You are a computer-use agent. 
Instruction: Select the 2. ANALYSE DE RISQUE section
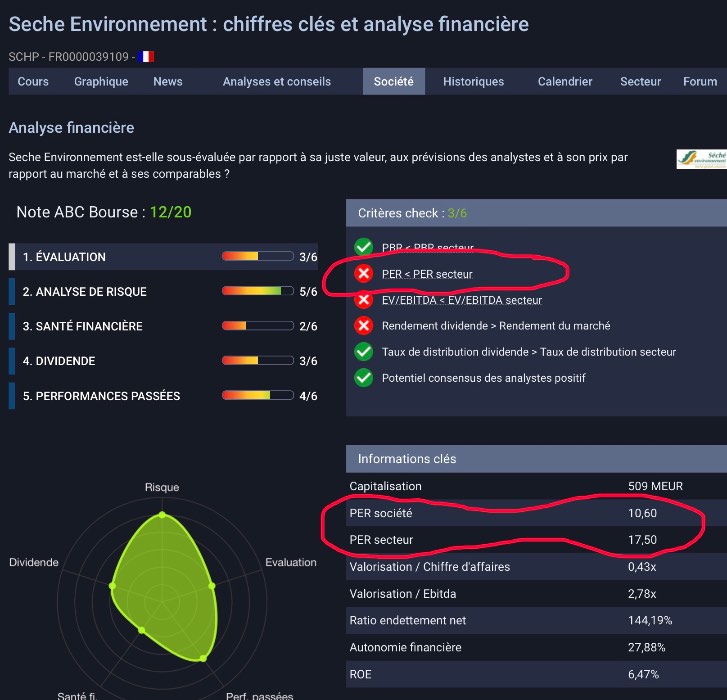pos(163,292)
